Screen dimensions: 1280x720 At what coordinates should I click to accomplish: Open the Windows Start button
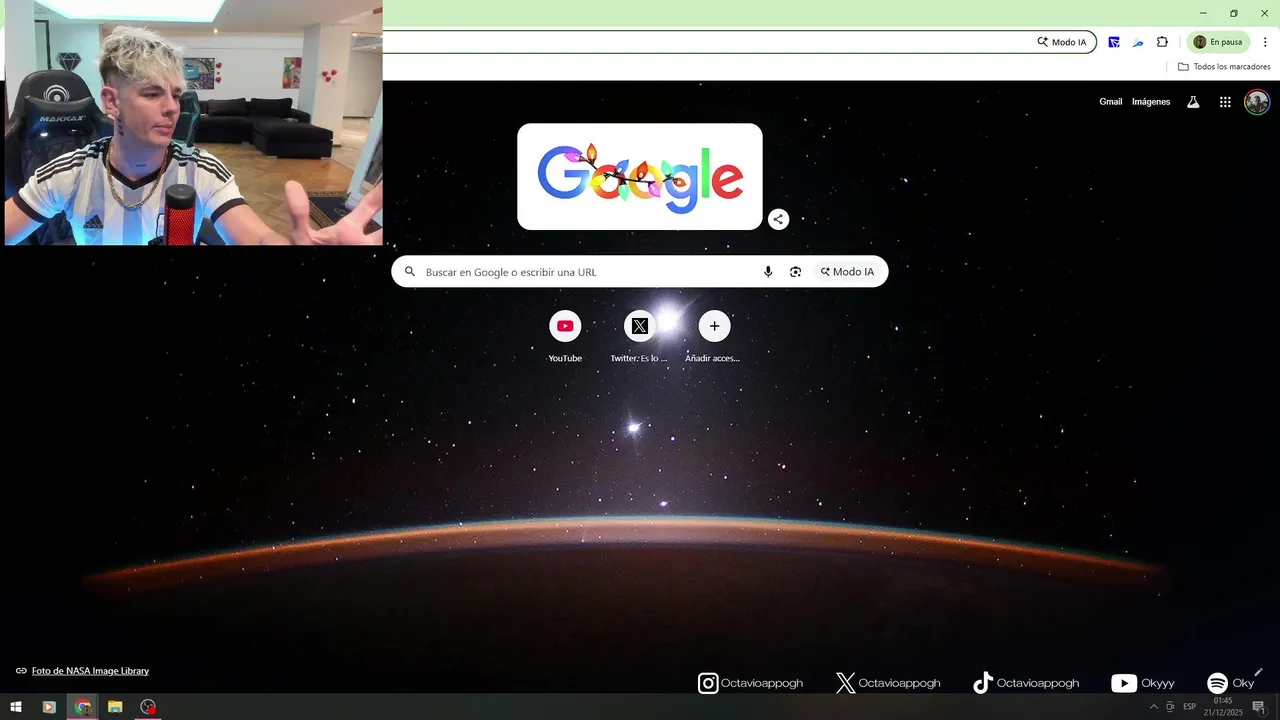pos(16,707)
